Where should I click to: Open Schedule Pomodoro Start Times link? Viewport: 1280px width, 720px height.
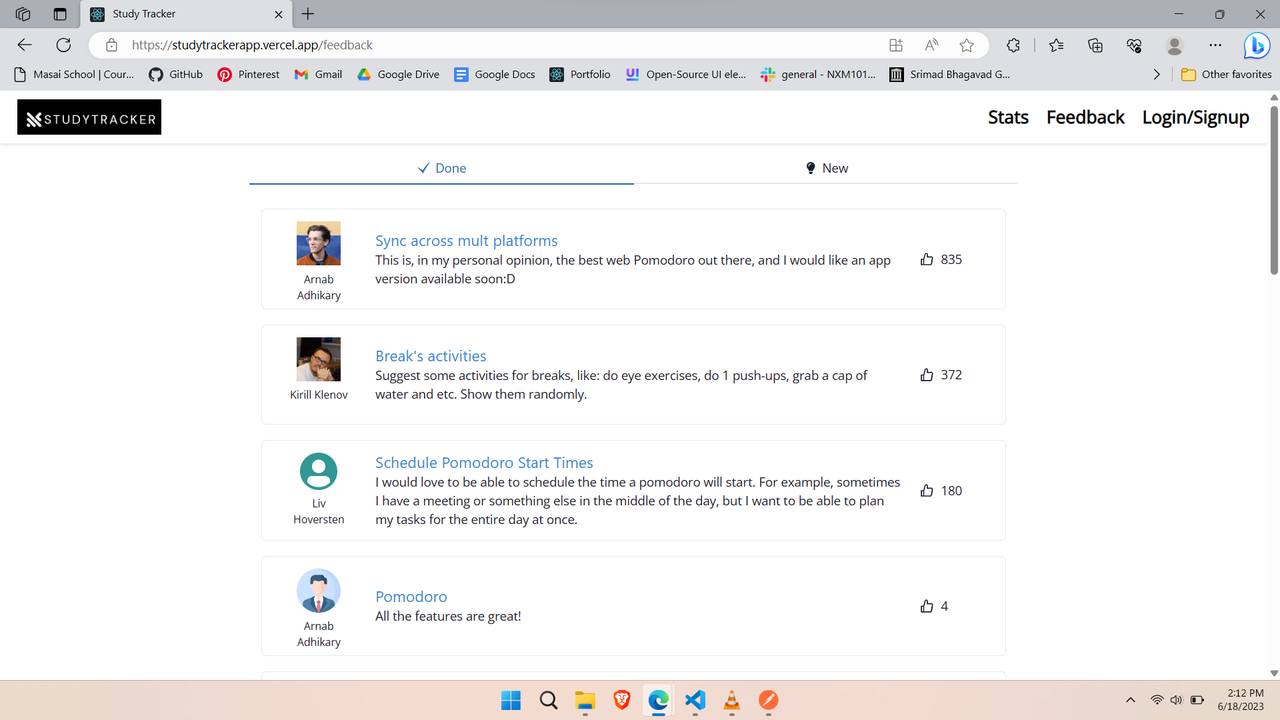[484, 463]
